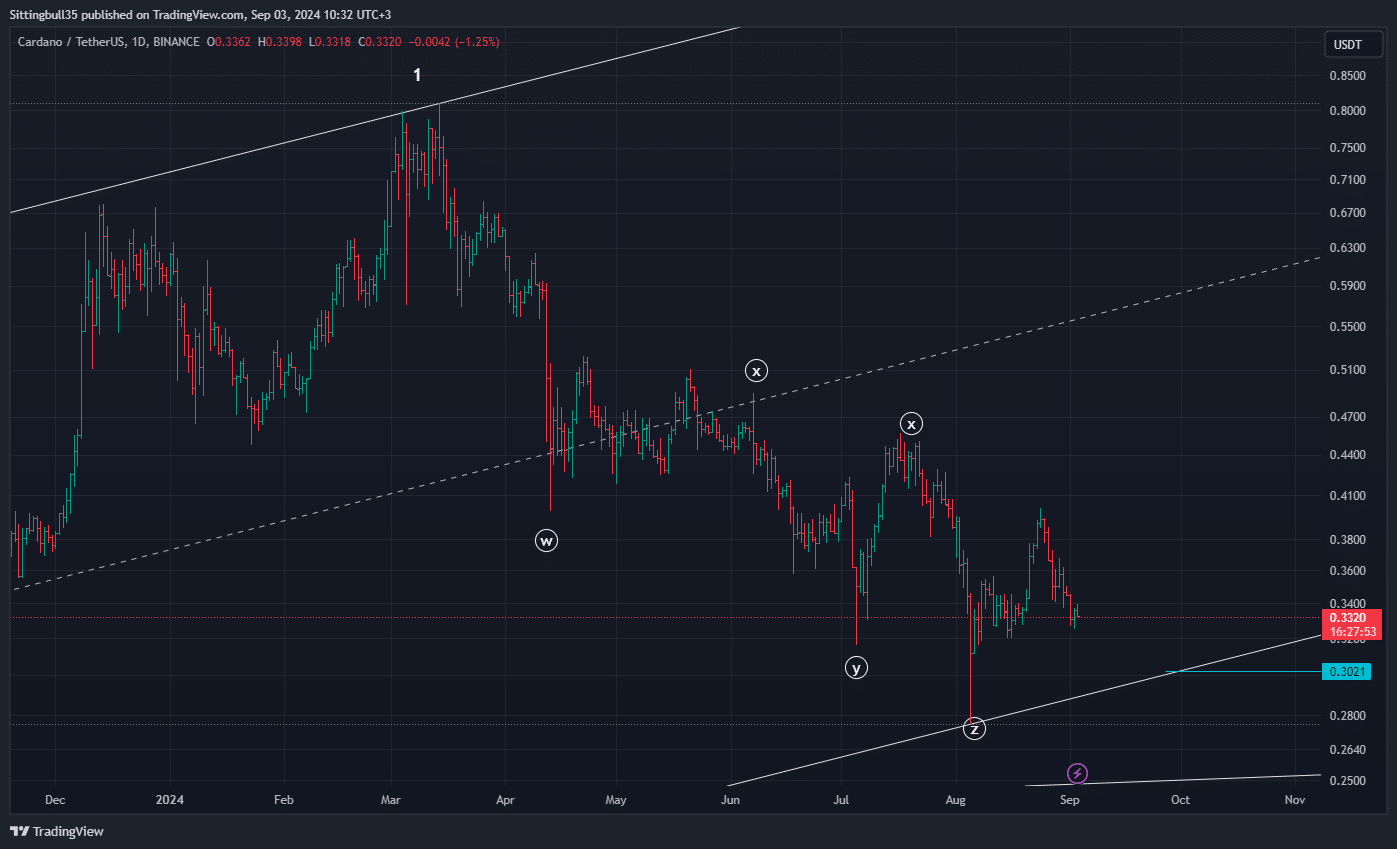
Task: Click the 0.3800 price axis label
Action: tap(1348, 540)
